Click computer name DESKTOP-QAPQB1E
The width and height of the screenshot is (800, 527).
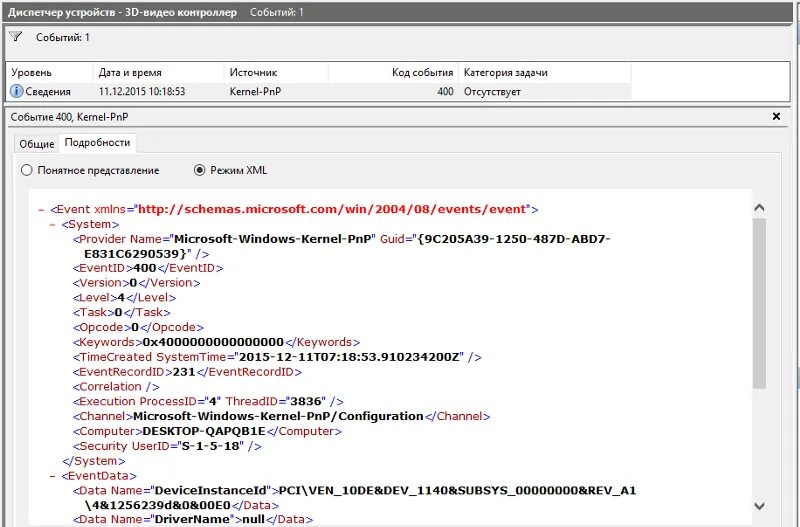(x=204, y=431)
